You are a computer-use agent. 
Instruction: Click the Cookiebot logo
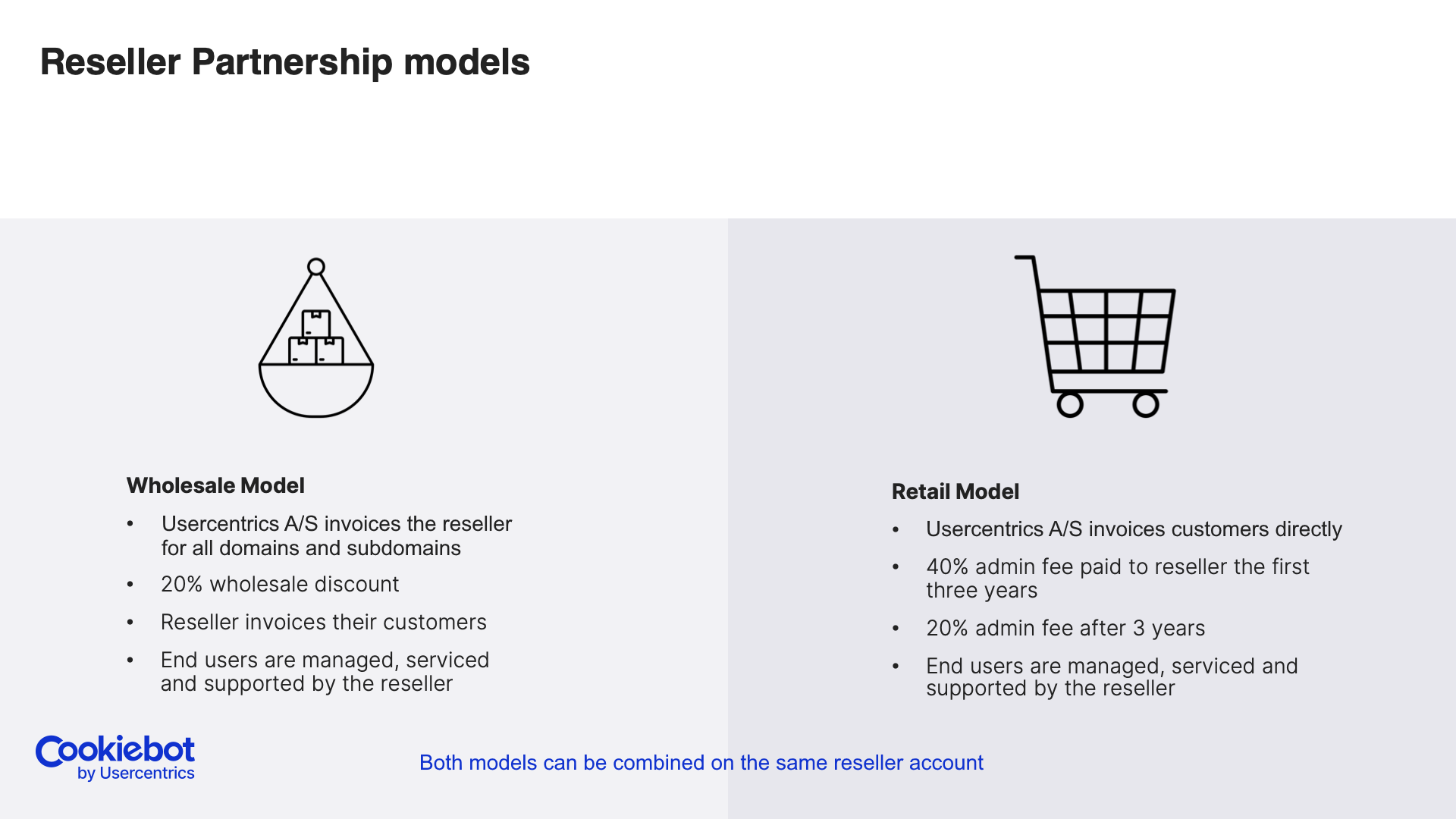(115, 758)
